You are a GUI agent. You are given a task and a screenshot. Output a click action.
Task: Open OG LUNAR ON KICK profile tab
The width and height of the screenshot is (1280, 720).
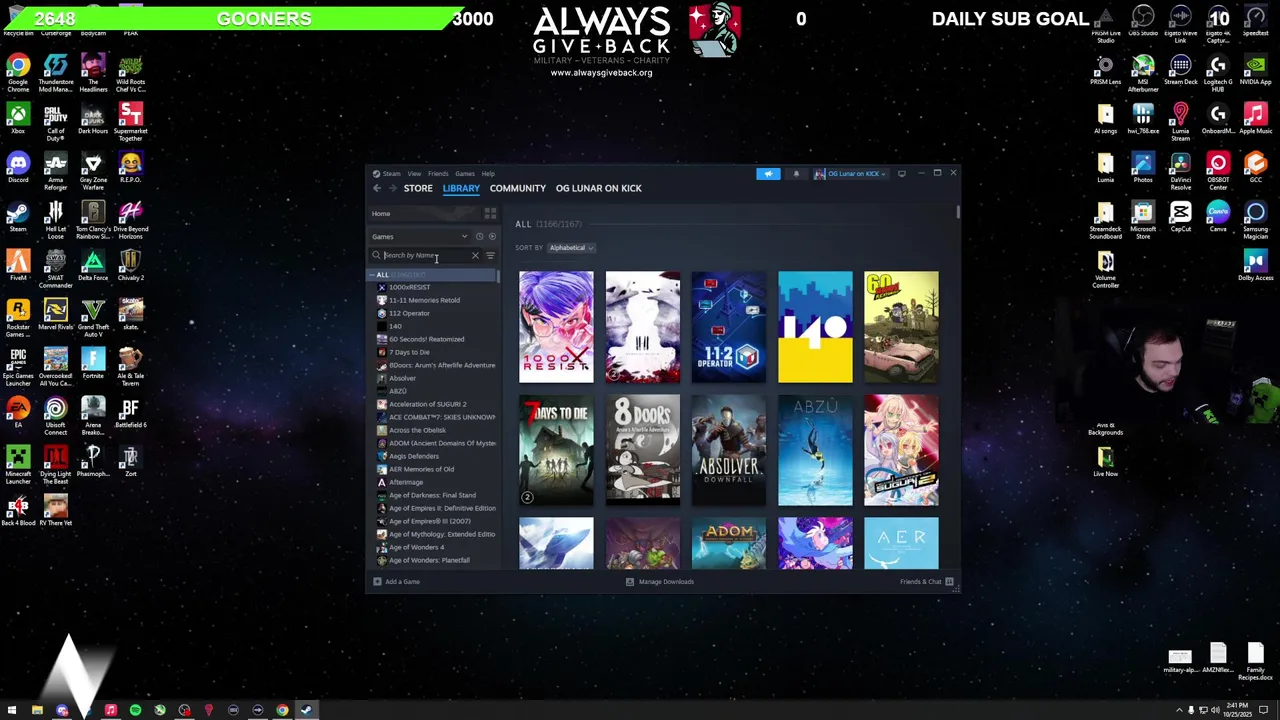point(599,188)
